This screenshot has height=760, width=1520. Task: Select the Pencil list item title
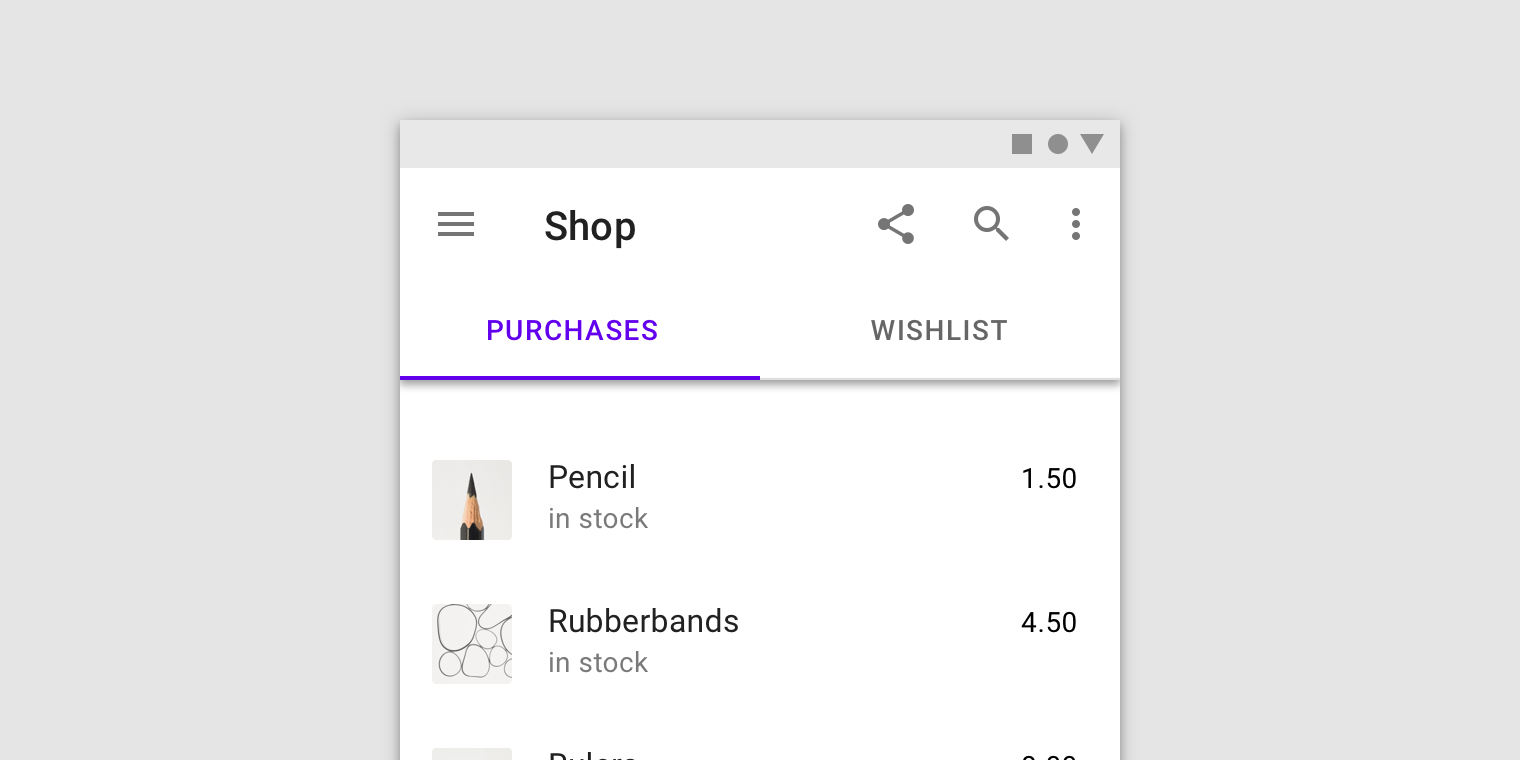click(x=592, y=478)
